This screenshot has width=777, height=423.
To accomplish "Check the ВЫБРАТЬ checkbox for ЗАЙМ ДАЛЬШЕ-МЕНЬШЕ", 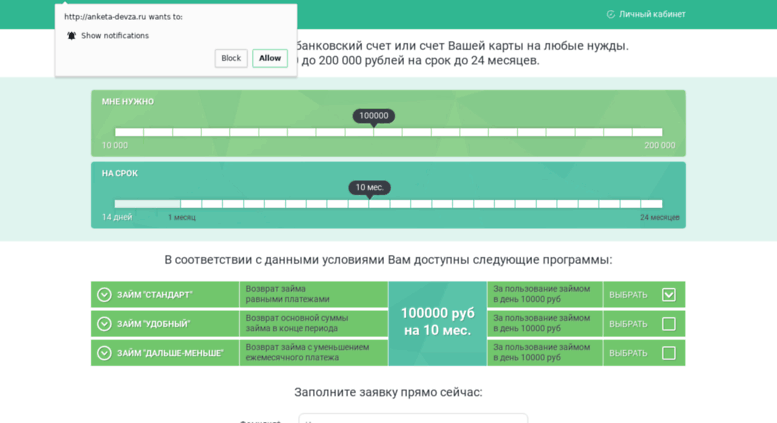I will coord(668,353).
